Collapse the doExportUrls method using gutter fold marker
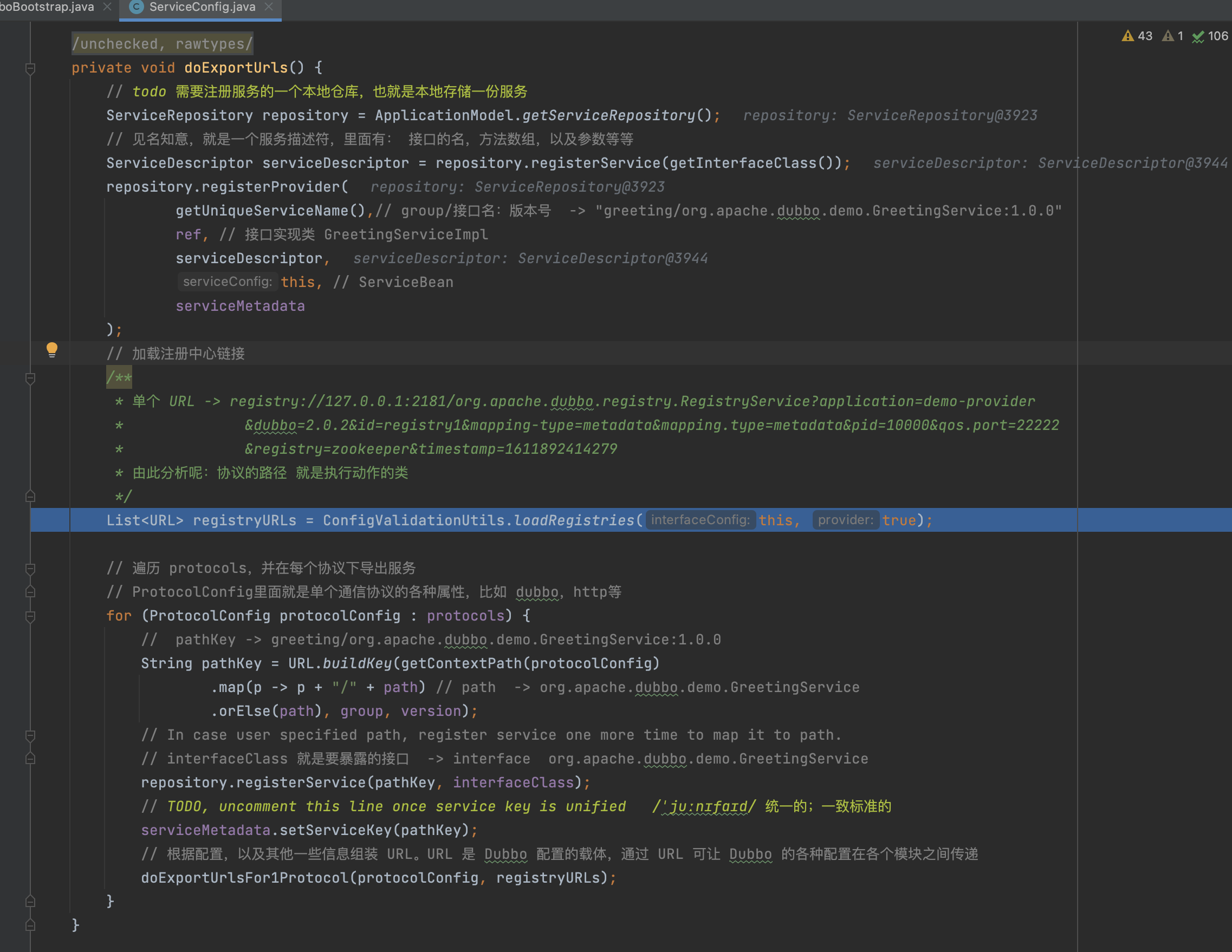 coord(30,69)
